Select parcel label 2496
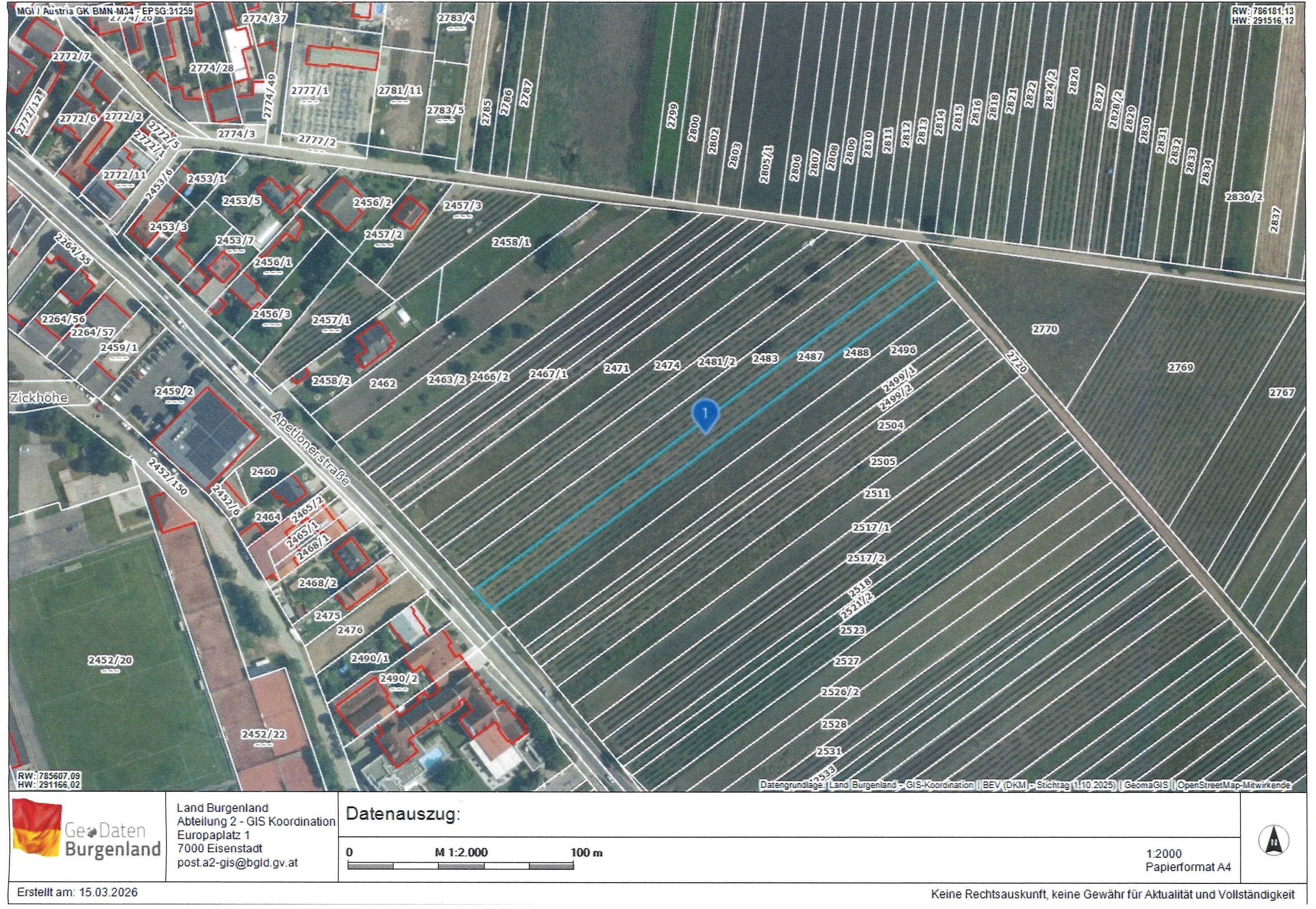This screenshot has width=1316, height=909. pos(903,350)
